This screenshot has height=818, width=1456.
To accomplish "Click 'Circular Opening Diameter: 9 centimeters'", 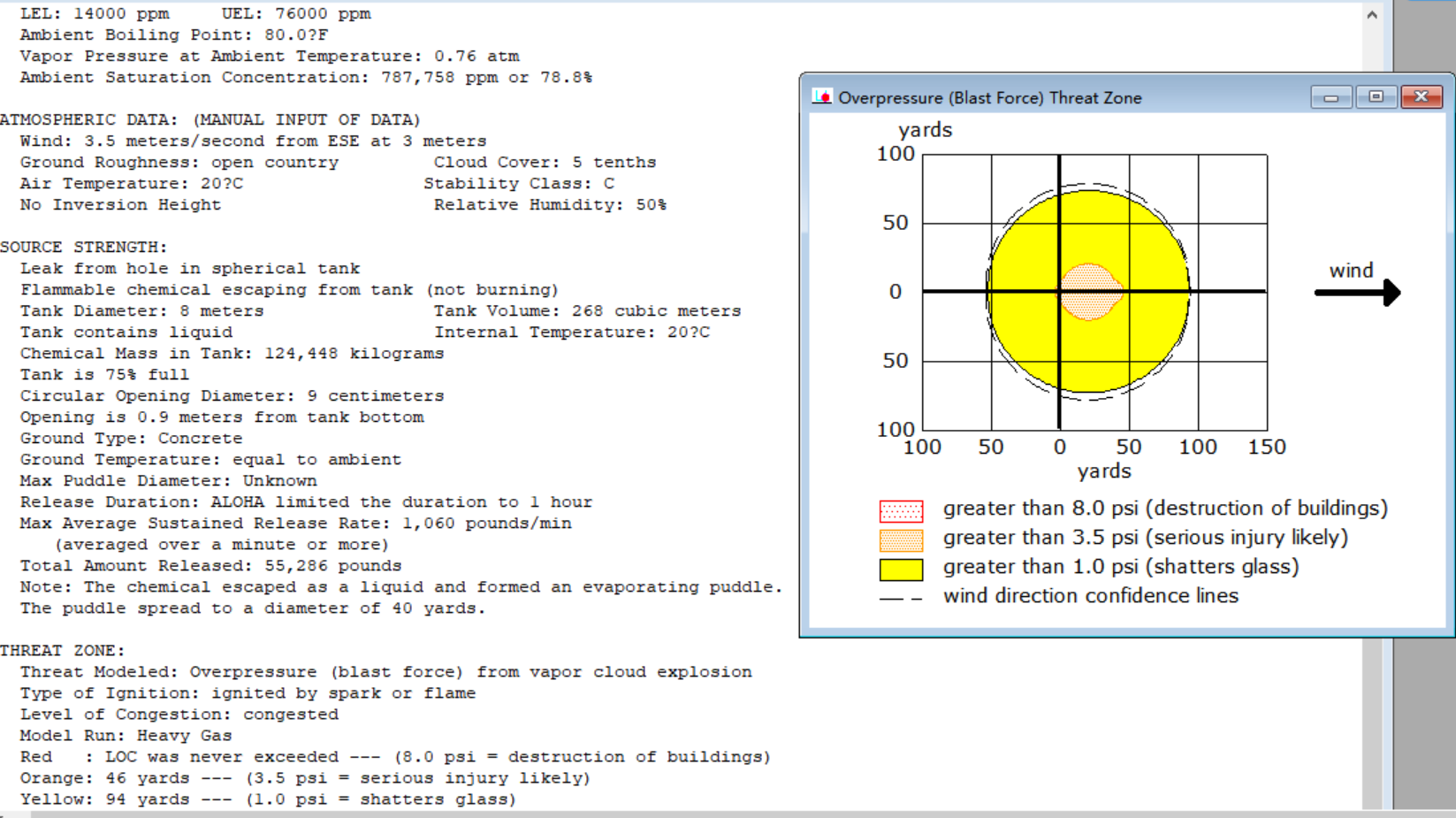I will pyautogui.click(x=233, y=396).
